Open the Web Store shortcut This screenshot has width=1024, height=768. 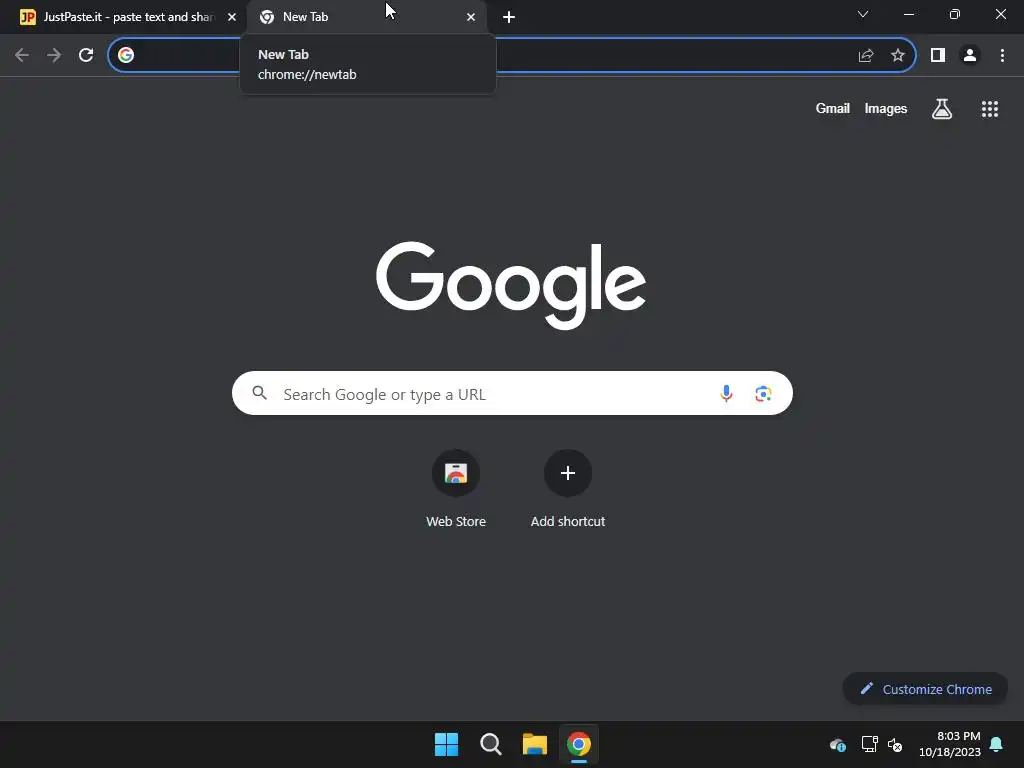pyautogui.click(x=456, y=488)
